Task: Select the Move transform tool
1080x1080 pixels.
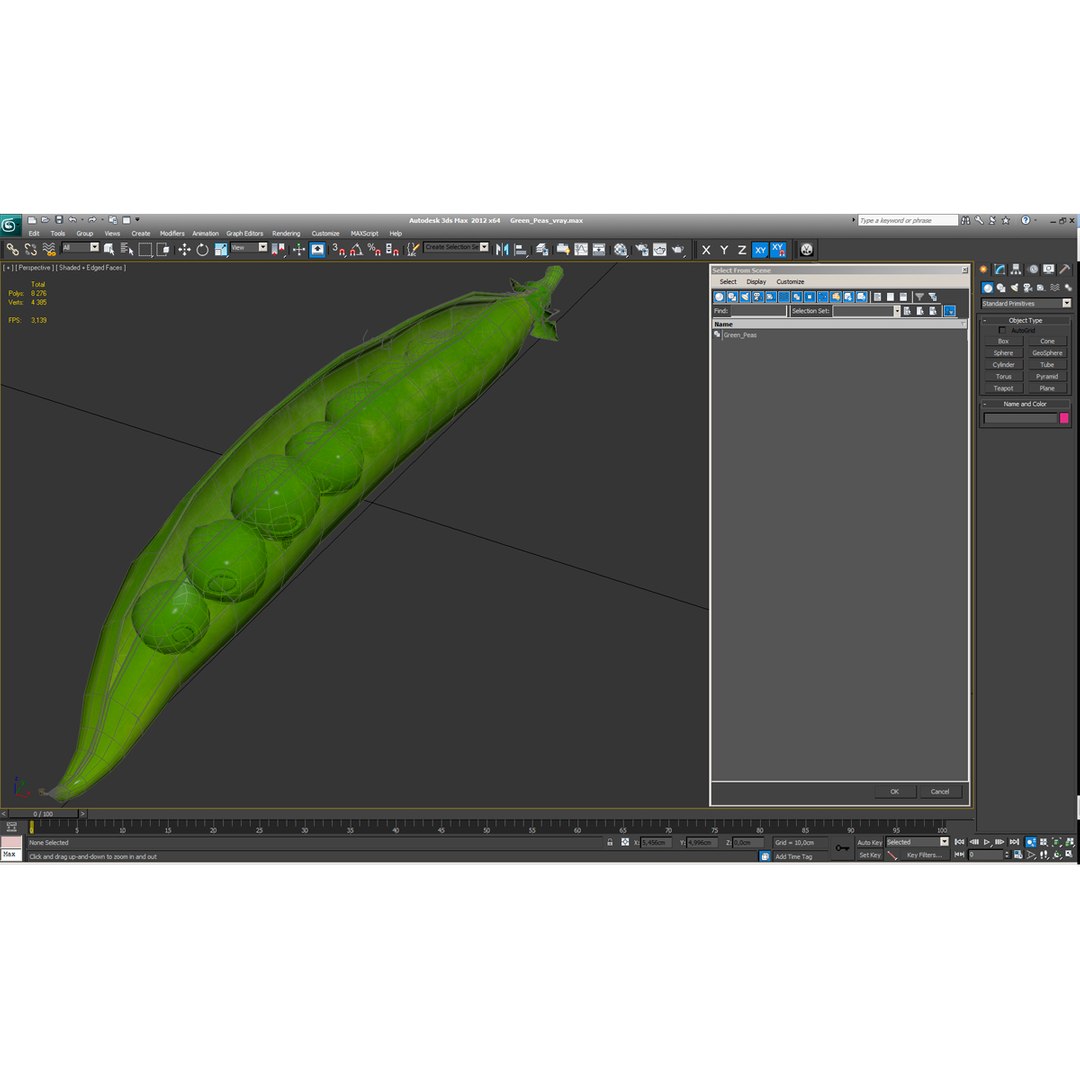Action: tap(184, 249)
